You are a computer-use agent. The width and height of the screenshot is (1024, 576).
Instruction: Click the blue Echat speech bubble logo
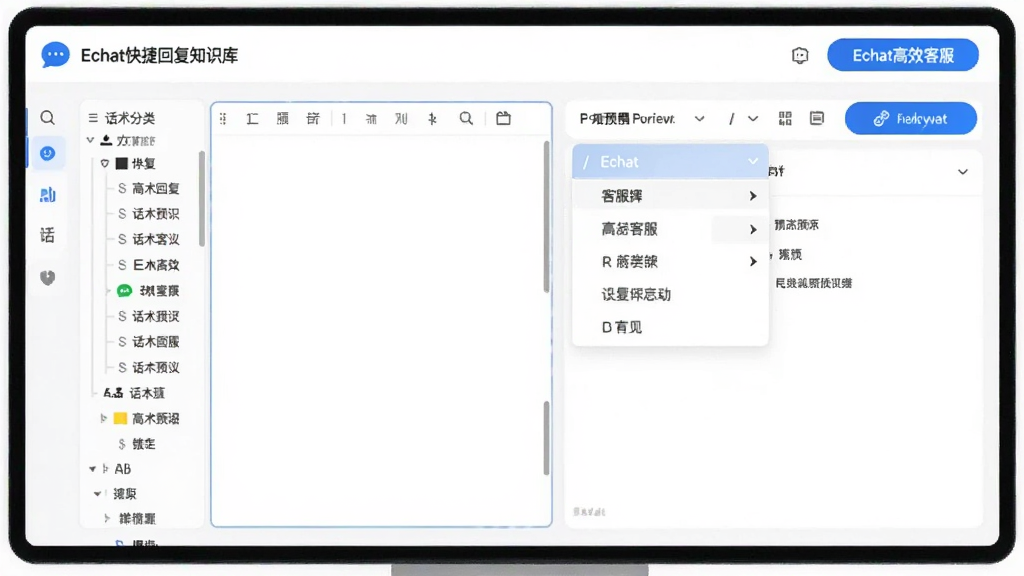[x=55, y=55]
